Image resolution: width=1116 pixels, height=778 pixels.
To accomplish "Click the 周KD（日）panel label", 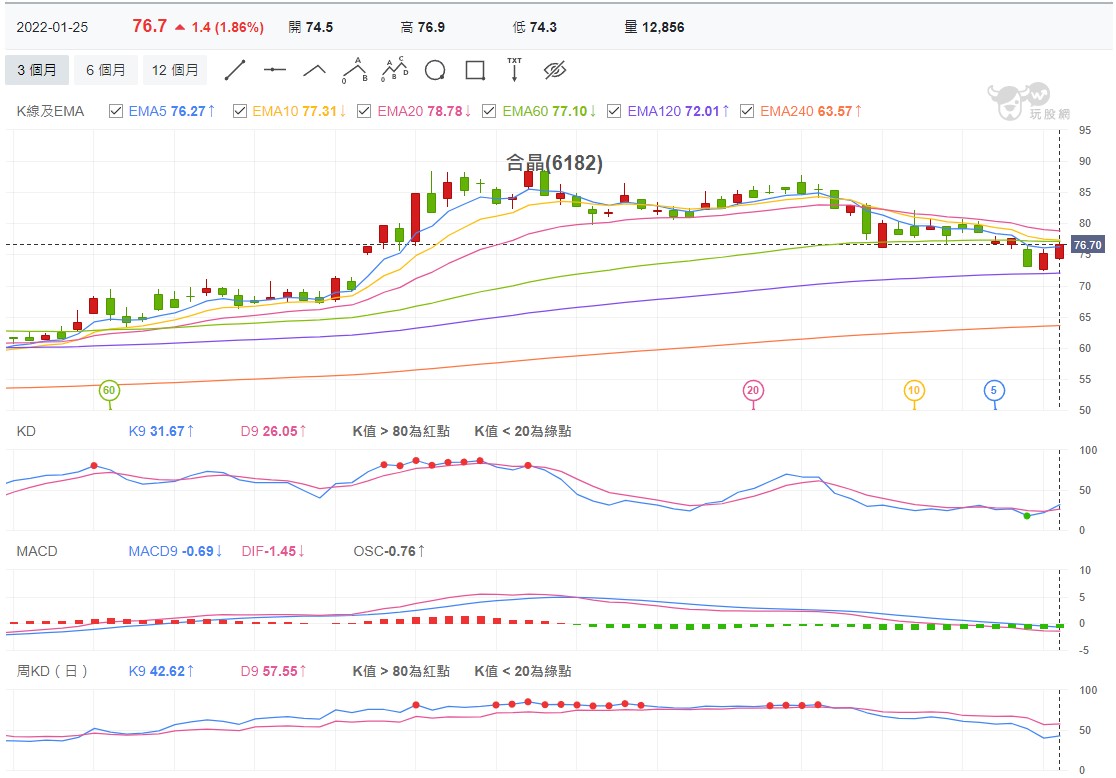I will coord(52,671).
